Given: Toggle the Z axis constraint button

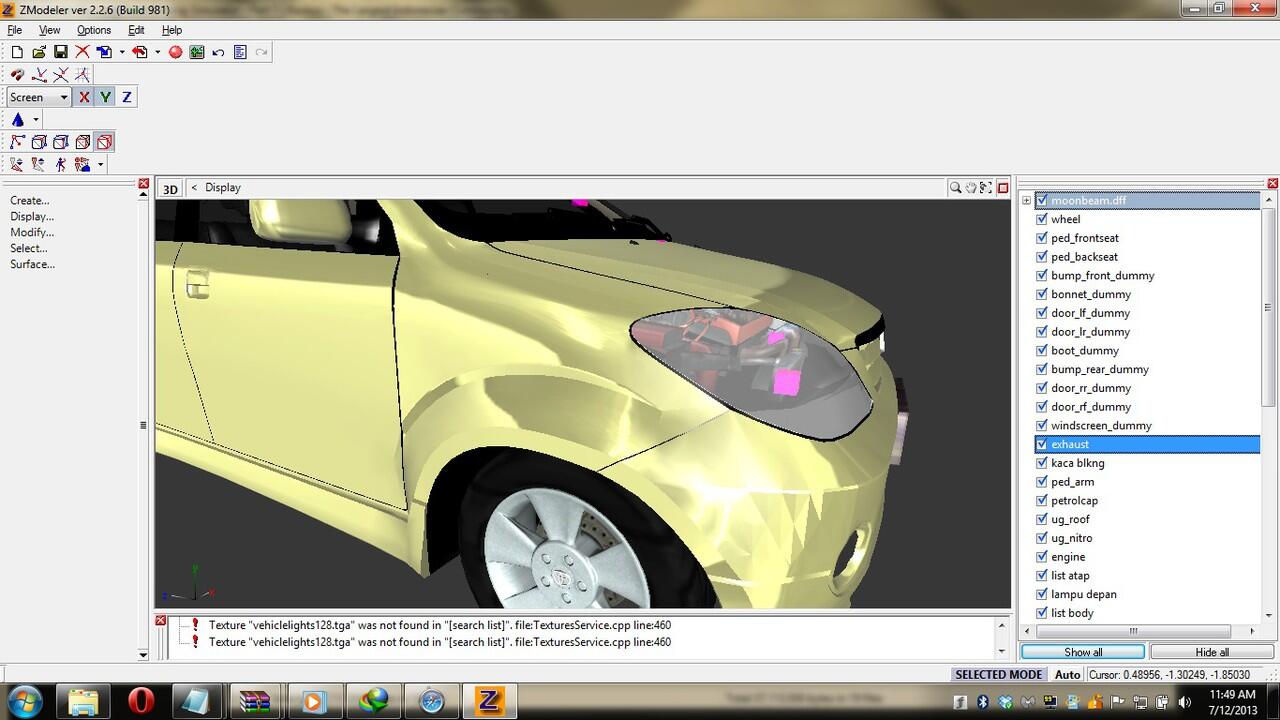Looking at the screenshot, I should click(x=126, y=97).
